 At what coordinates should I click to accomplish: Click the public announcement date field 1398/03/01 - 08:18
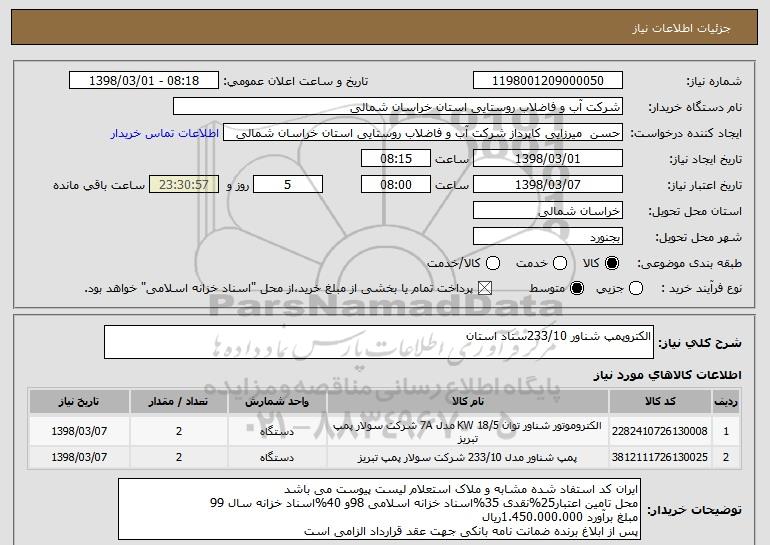(144, 81)
